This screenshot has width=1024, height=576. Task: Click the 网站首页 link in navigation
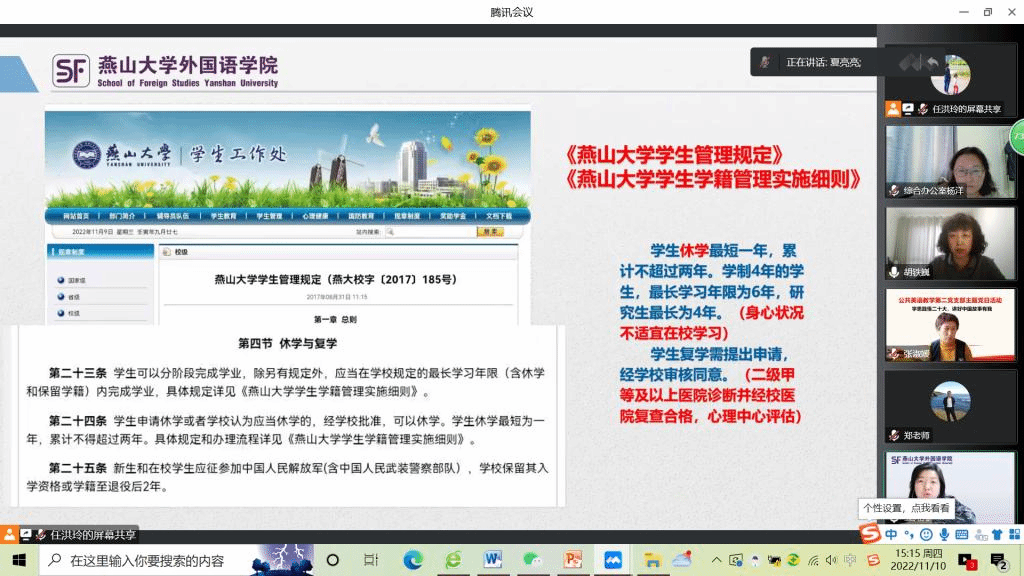coord(76,216)
